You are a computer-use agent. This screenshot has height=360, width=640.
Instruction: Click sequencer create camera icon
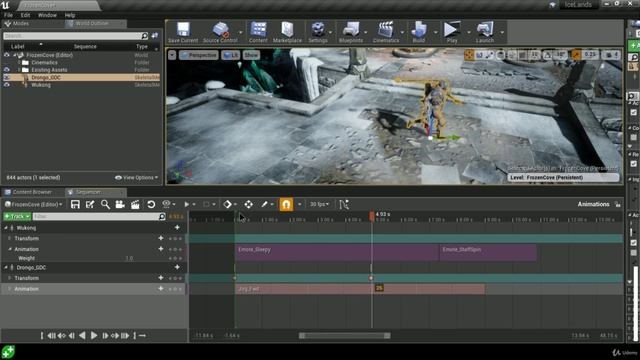click(120, 204)
